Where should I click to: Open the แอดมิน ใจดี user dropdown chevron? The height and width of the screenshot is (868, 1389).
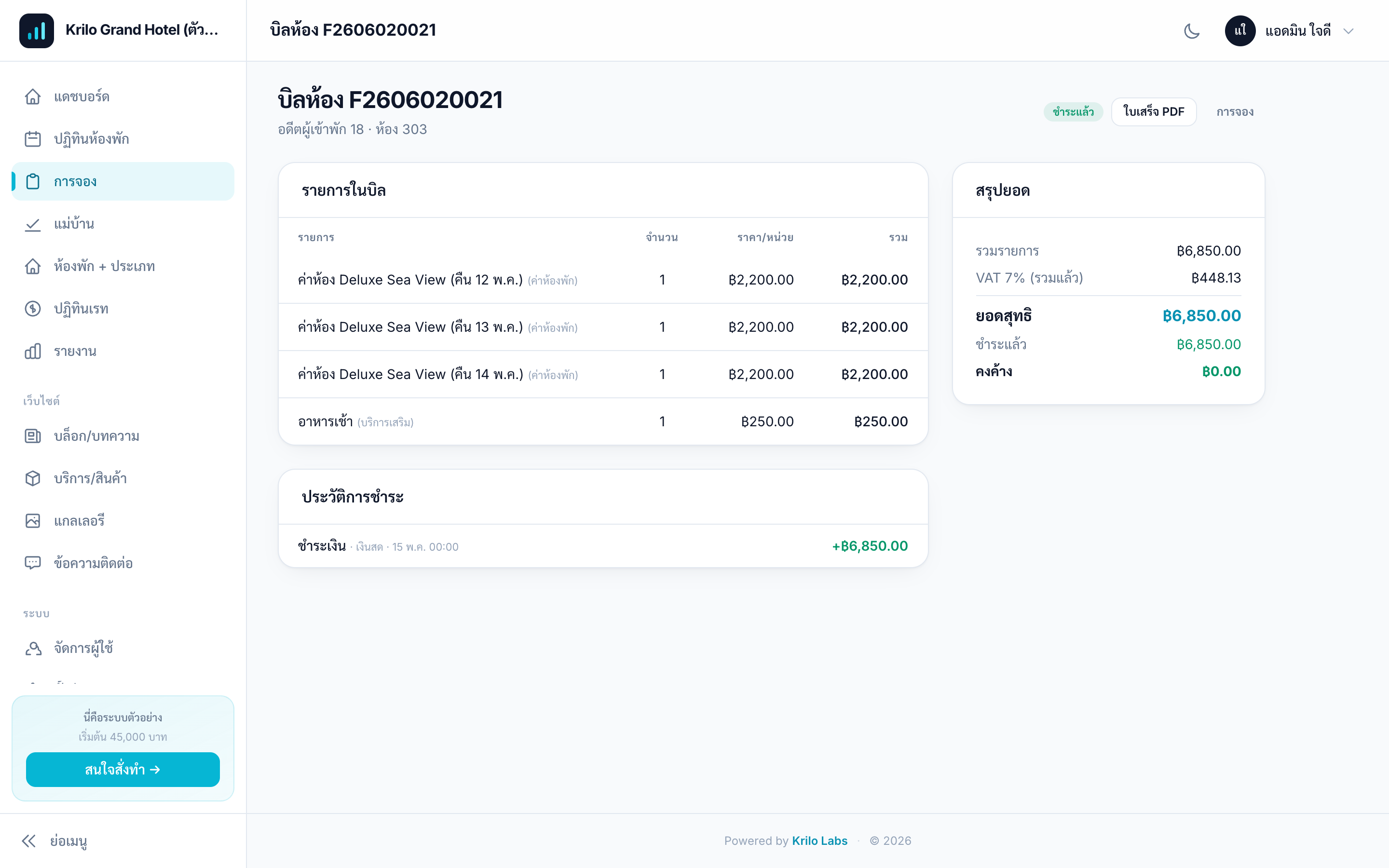tap(1349, 31)
